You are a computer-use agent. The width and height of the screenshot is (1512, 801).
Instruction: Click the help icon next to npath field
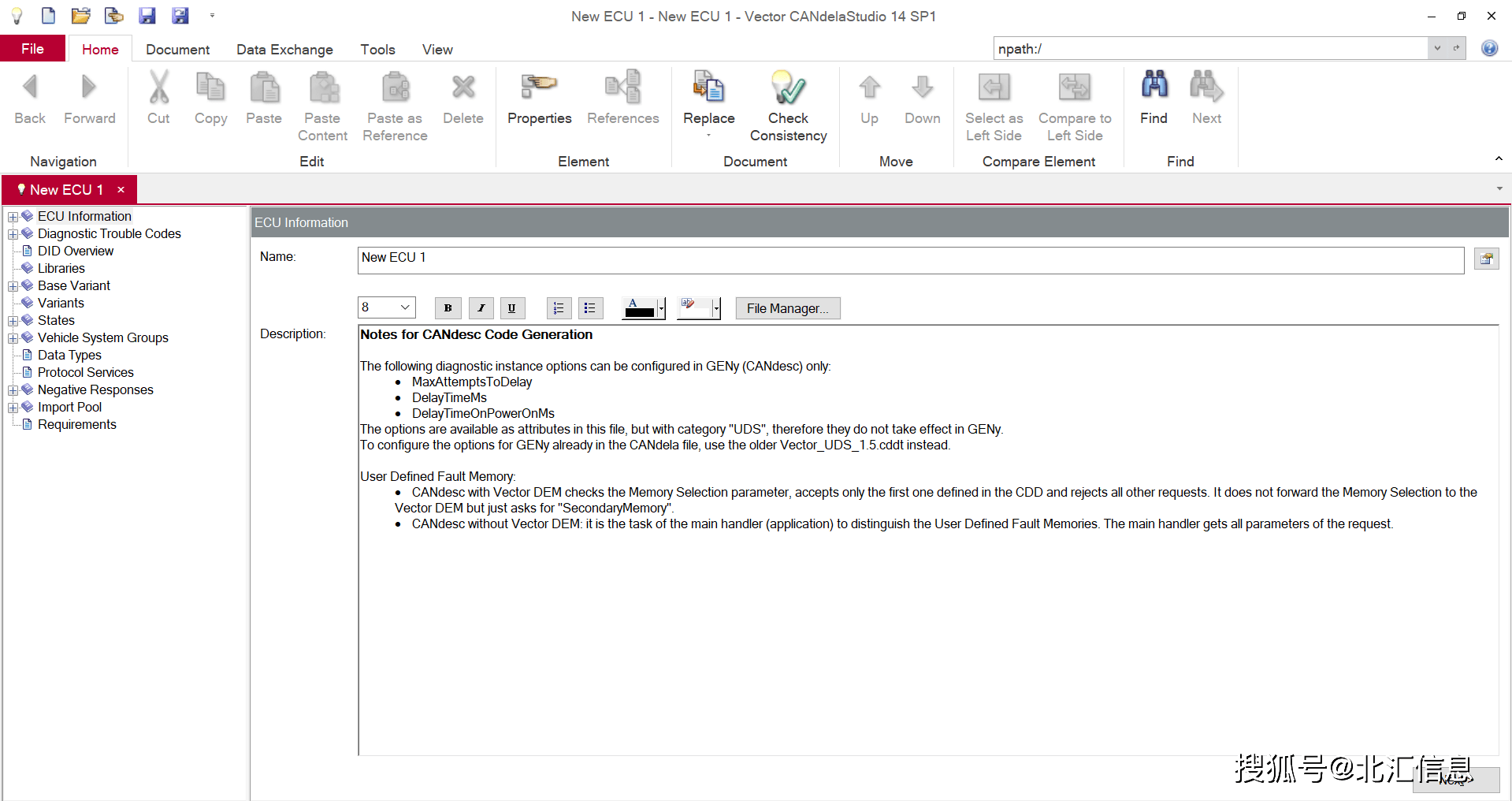[x=1489, y=49]
